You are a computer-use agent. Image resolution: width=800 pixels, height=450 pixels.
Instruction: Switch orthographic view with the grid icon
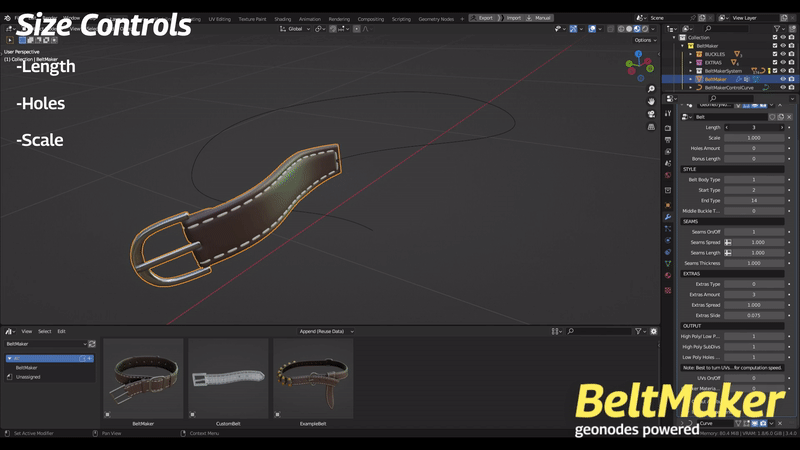click(x=651, y=127)
